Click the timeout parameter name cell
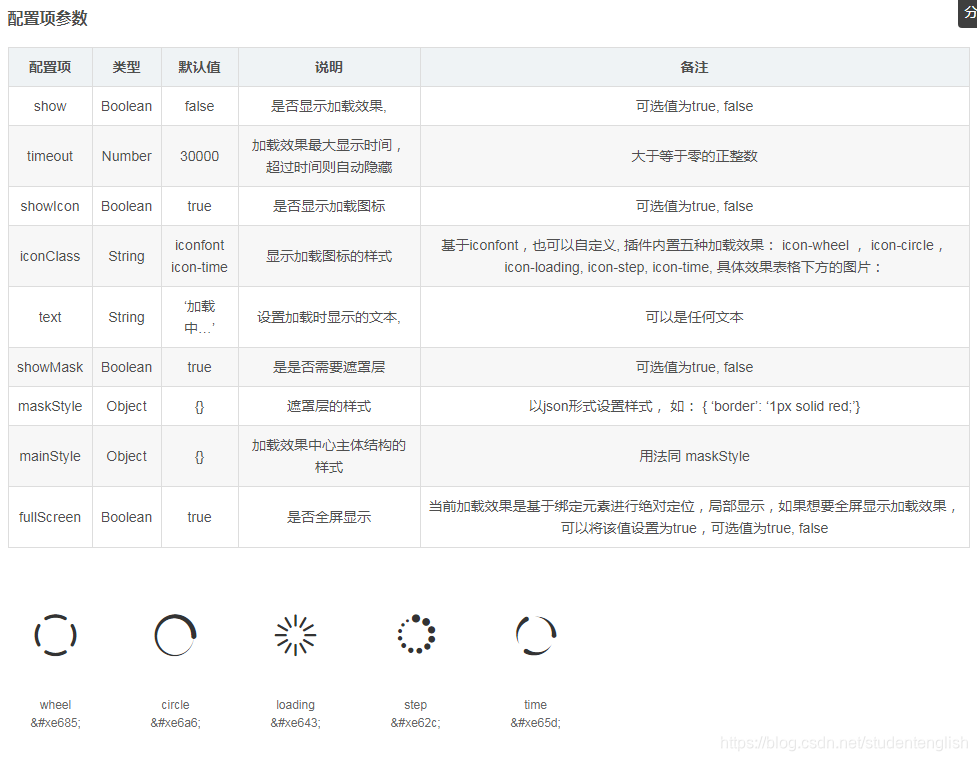 click(x=49, y=156)
